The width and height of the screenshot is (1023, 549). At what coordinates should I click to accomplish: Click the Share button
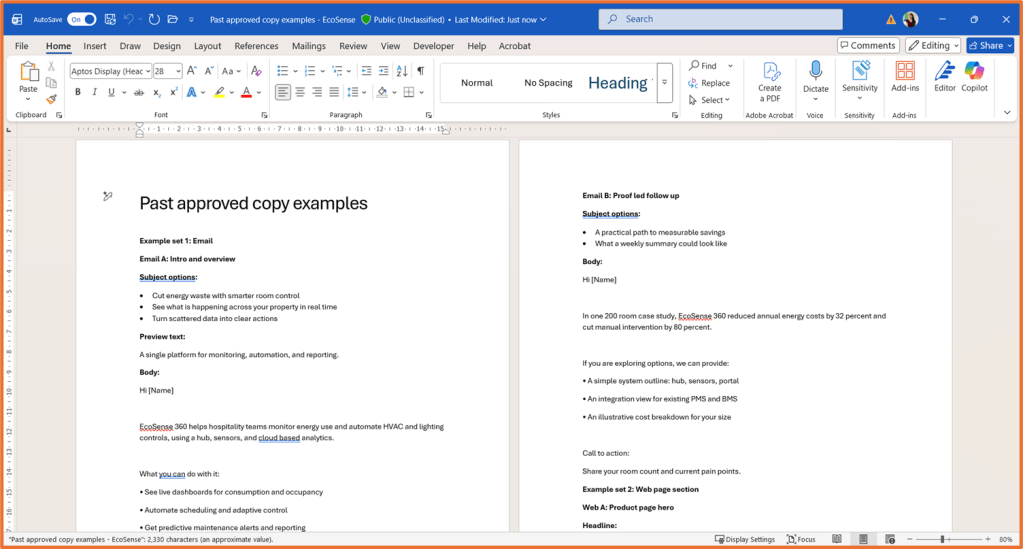click(x=990, y=45)
